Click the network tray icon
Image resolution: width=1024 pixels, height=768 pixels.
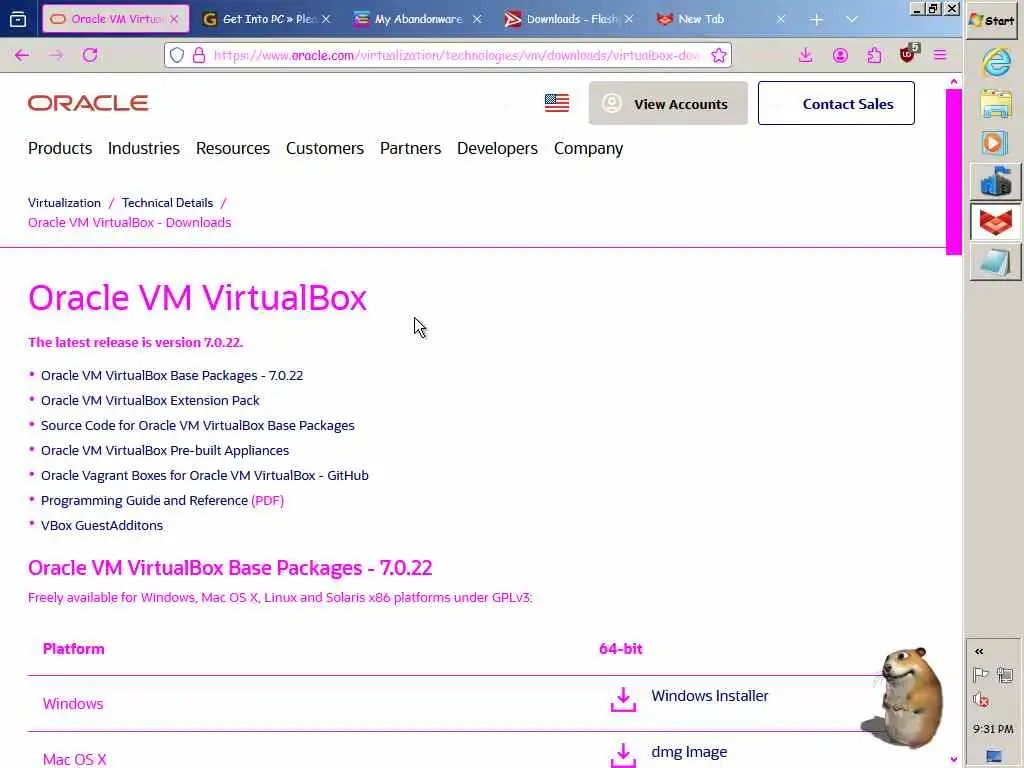[x=1006, y=675]
